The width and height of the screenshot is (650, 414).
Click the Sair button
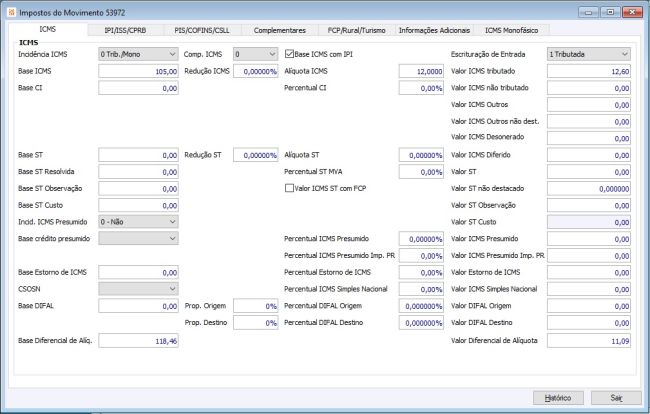point(616,398)
